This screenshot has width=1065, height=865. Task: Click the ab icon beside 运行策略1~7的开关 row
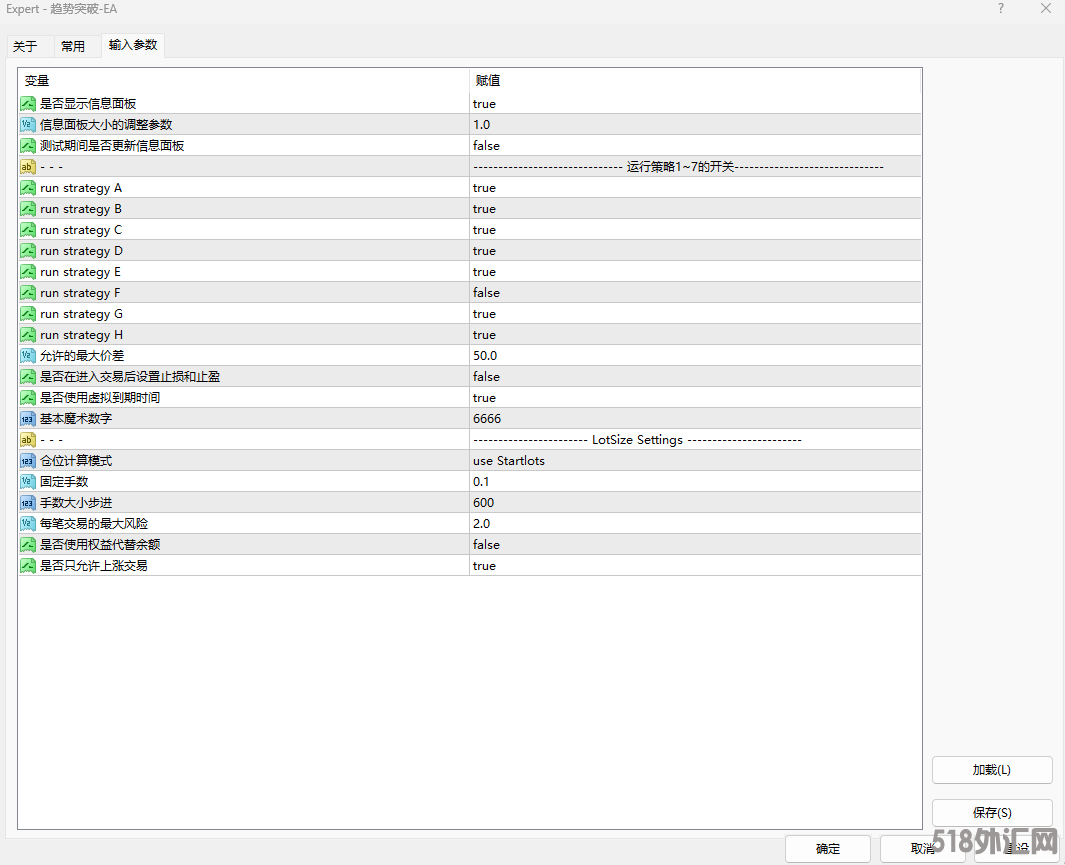[x=28, y=167]
